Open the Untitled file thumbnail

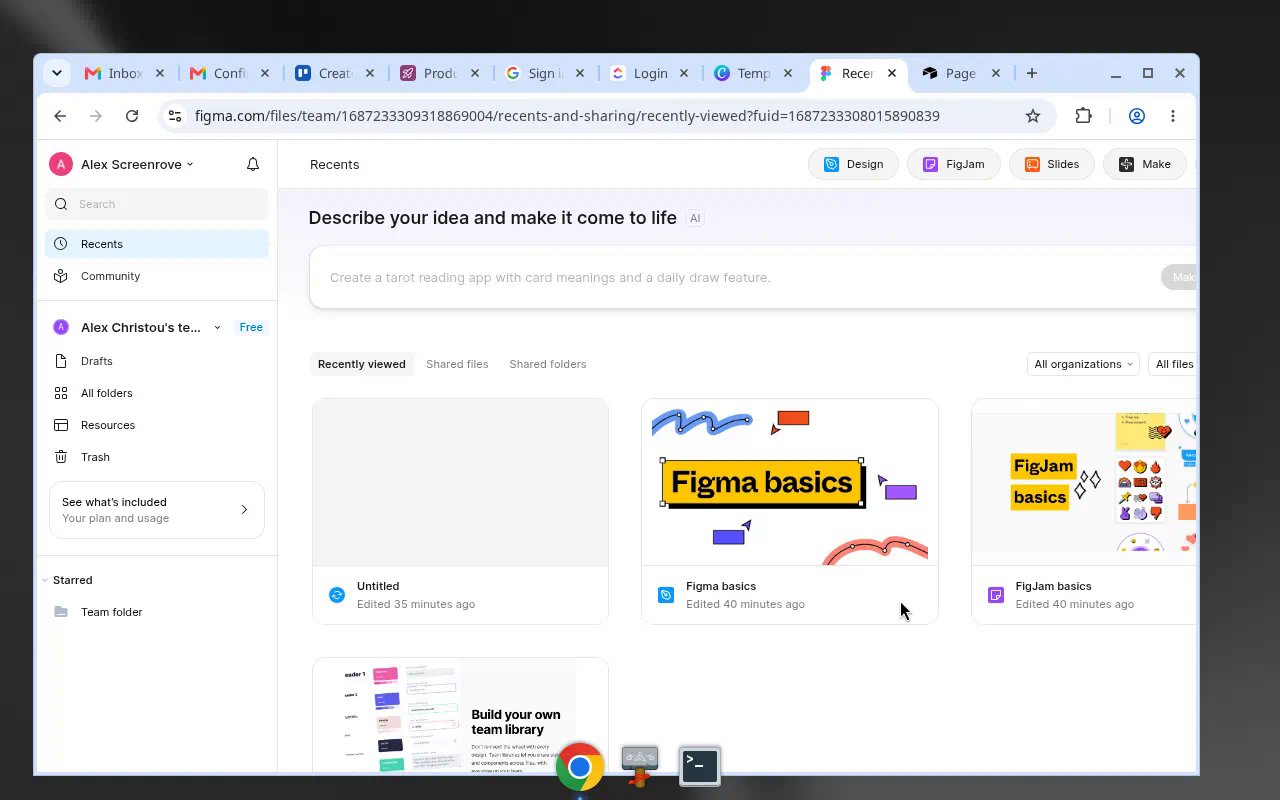click(460, 482)
